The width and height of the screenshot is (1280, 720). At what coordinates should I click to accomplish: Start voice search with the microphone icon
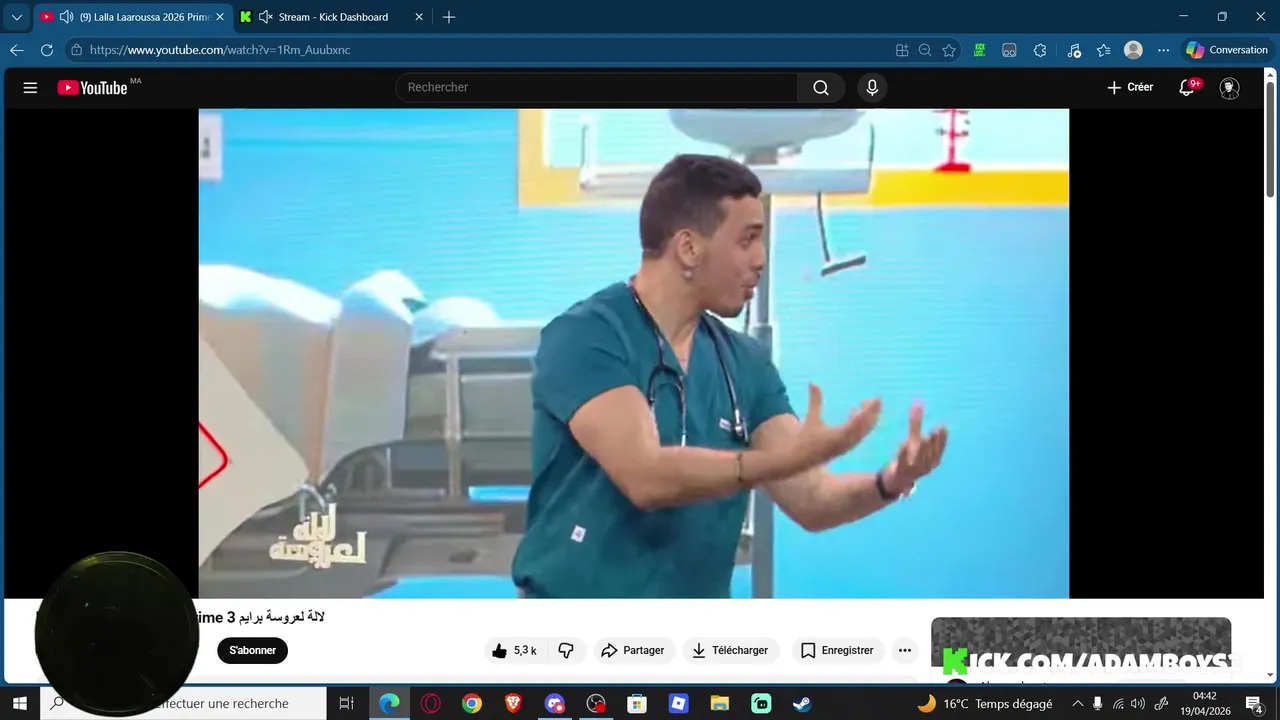pos(872,88)
